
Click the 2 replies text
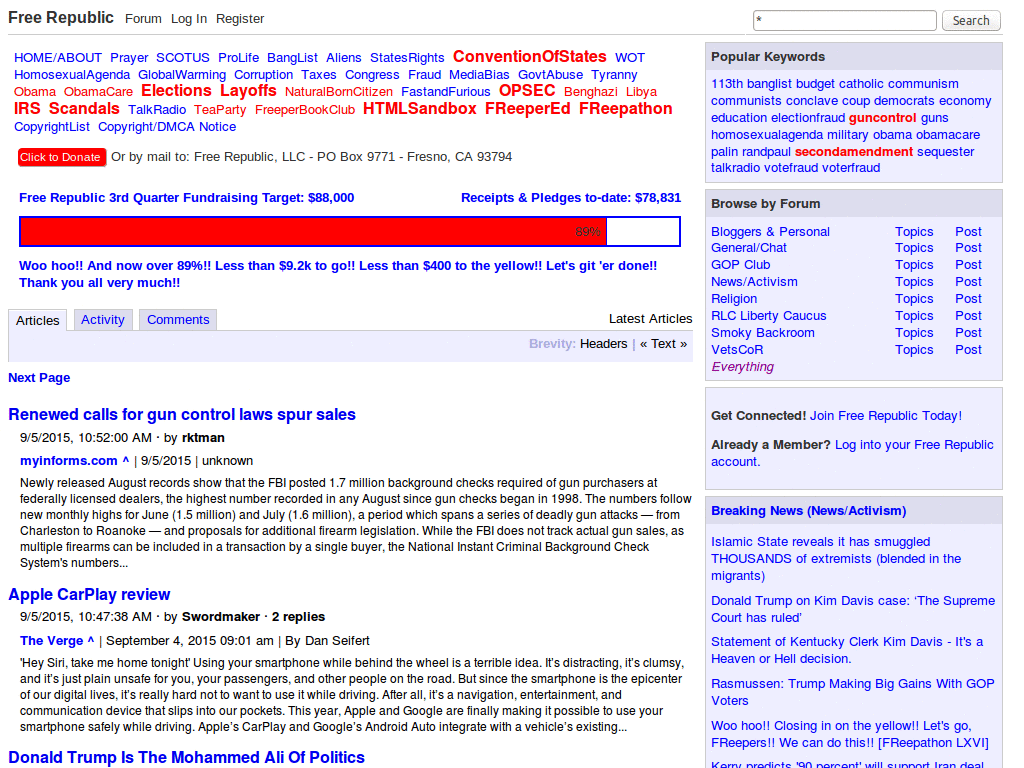[x=298, y=616]
